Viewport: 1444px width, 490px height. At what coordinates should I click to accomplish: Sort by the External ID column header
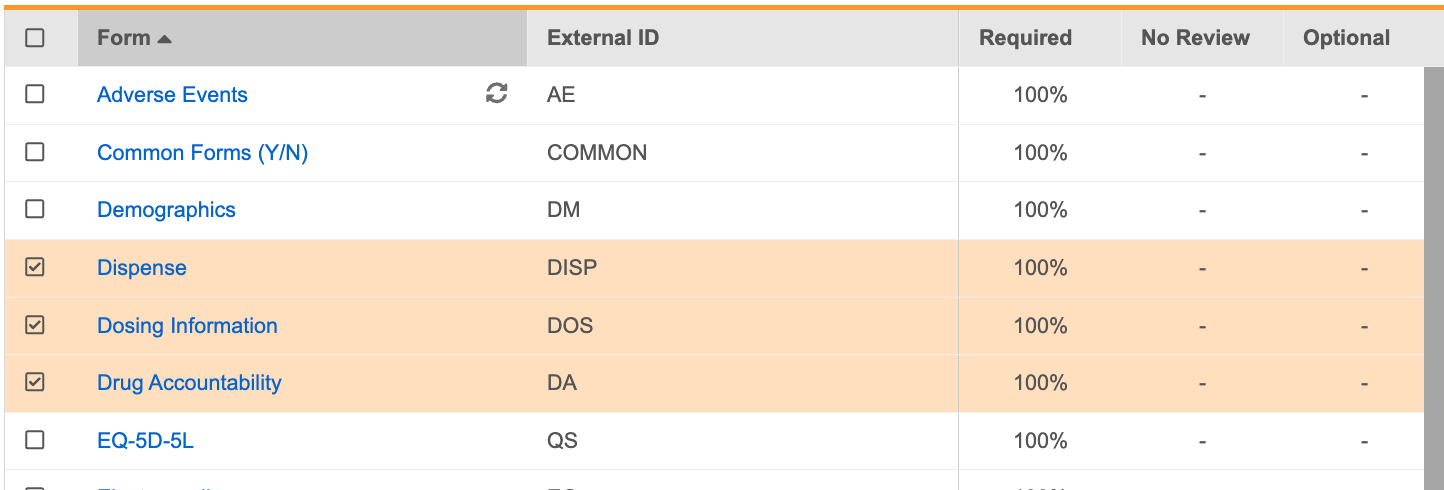coord(603,38)
